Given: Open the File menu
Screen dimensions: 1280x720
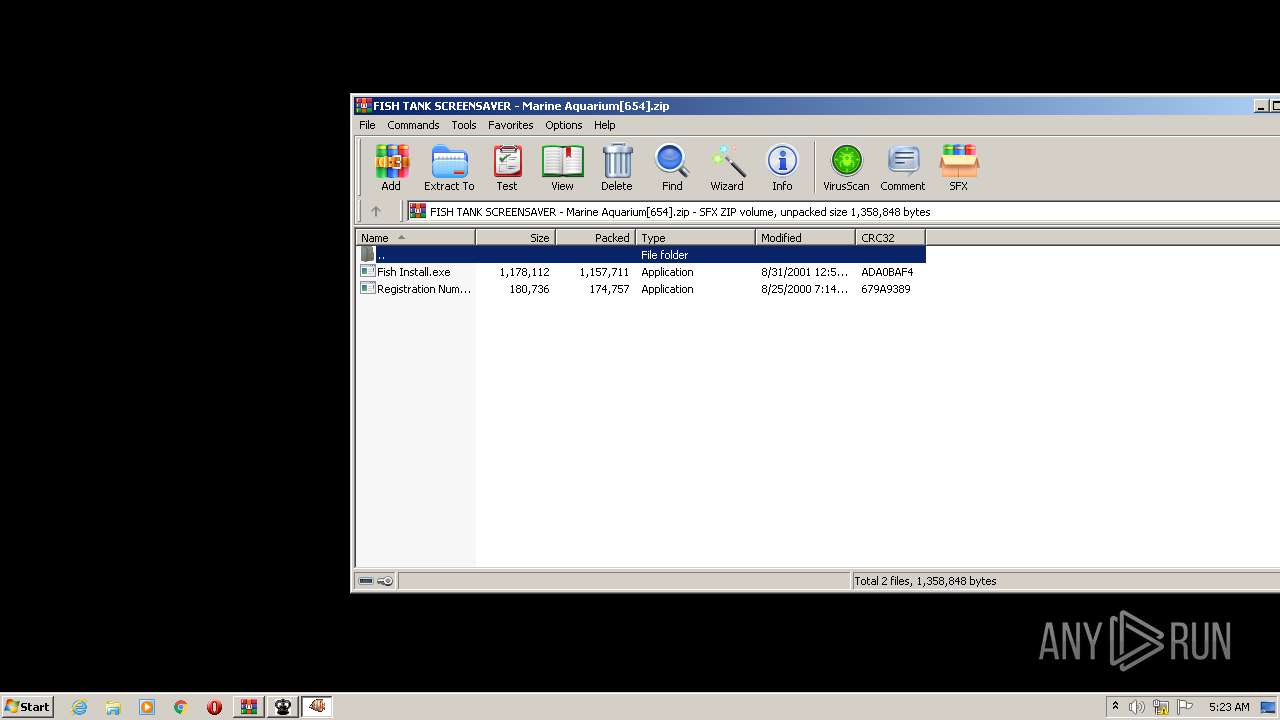Looking at the screenshot, I should [367, 125].
